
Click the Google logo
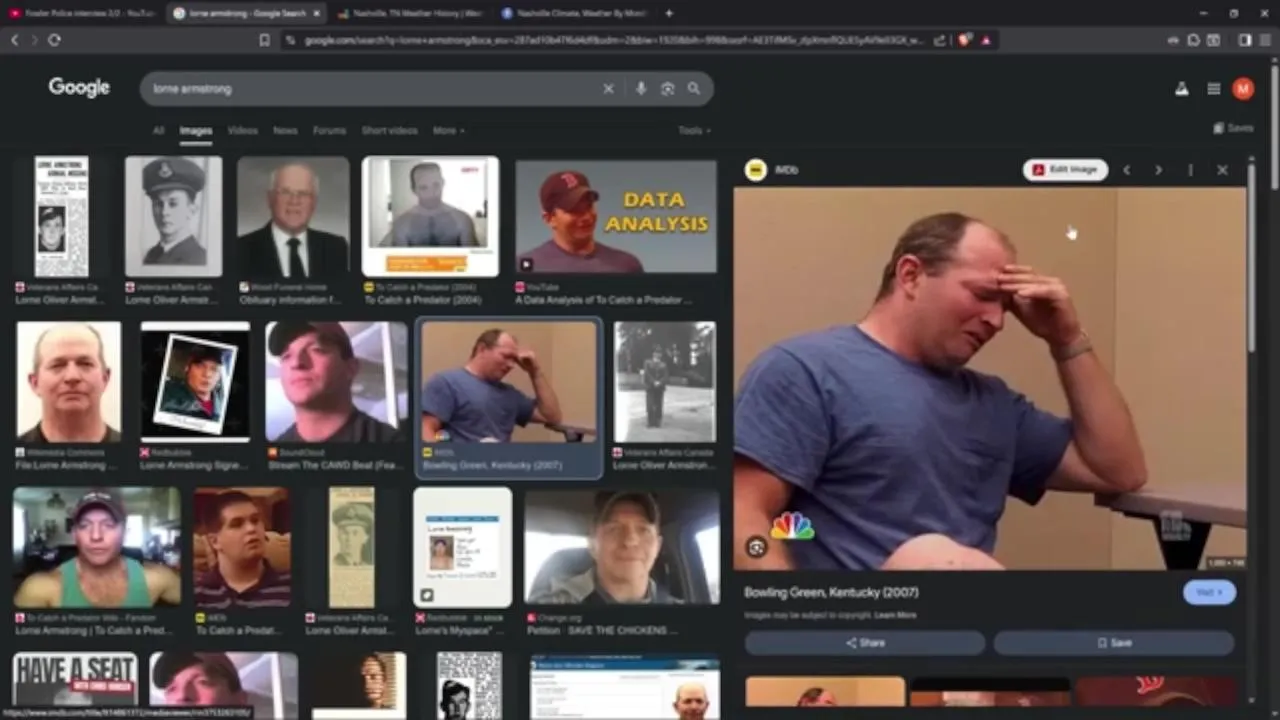tap(79, 88)
